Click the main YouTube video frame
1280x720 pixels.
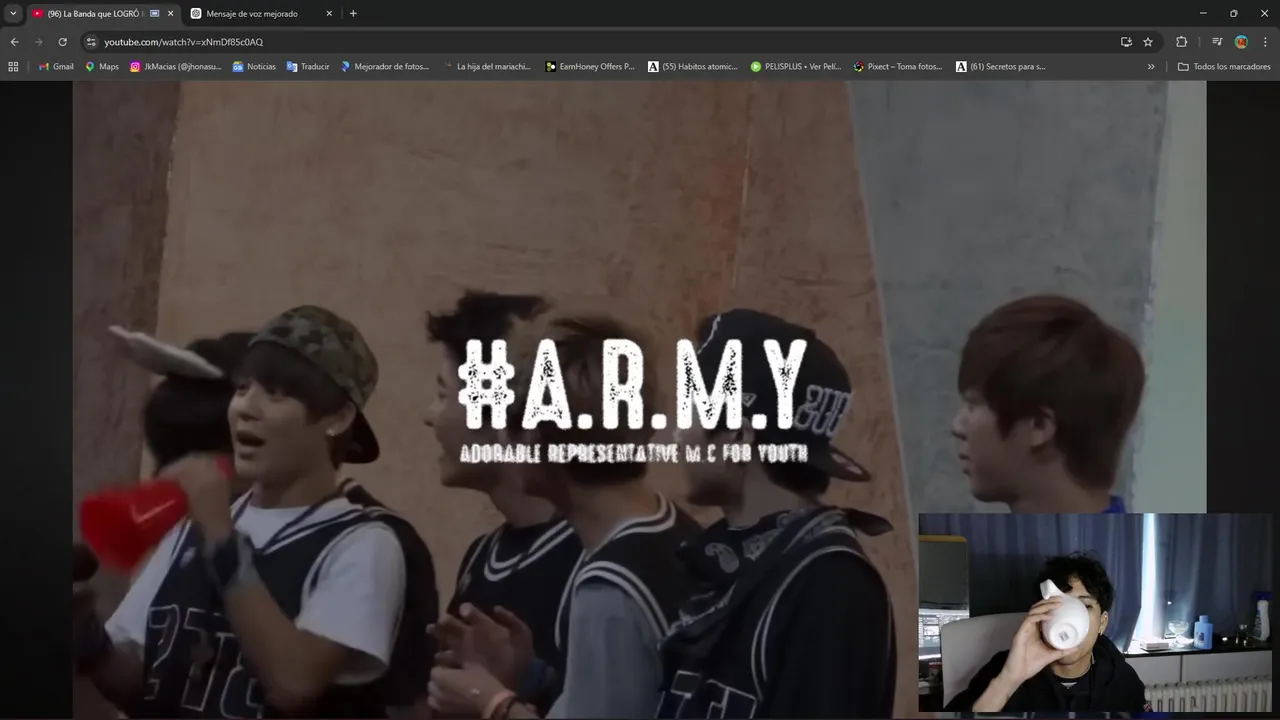(639, 398)
